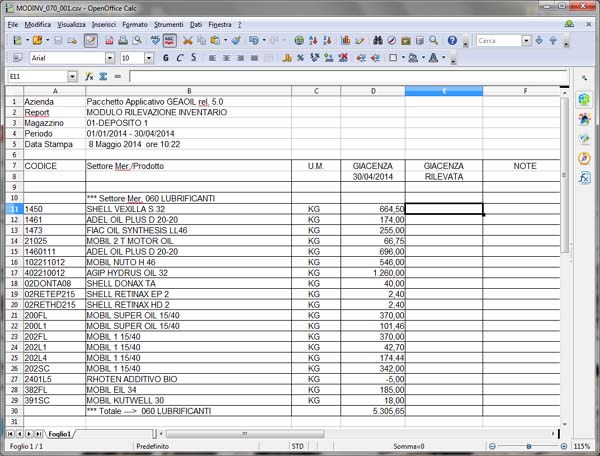Open the font size 10 dropdown
Image resolution: width=600 pixels, height=456 pixels.
click(x=149, y=58)
